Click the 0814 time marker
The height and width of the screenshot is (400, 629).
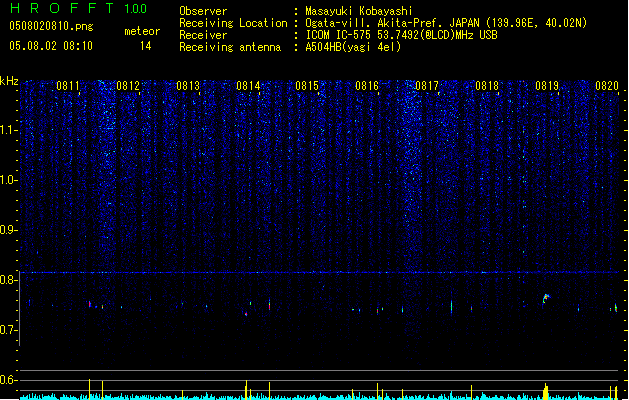click(248, 86)
